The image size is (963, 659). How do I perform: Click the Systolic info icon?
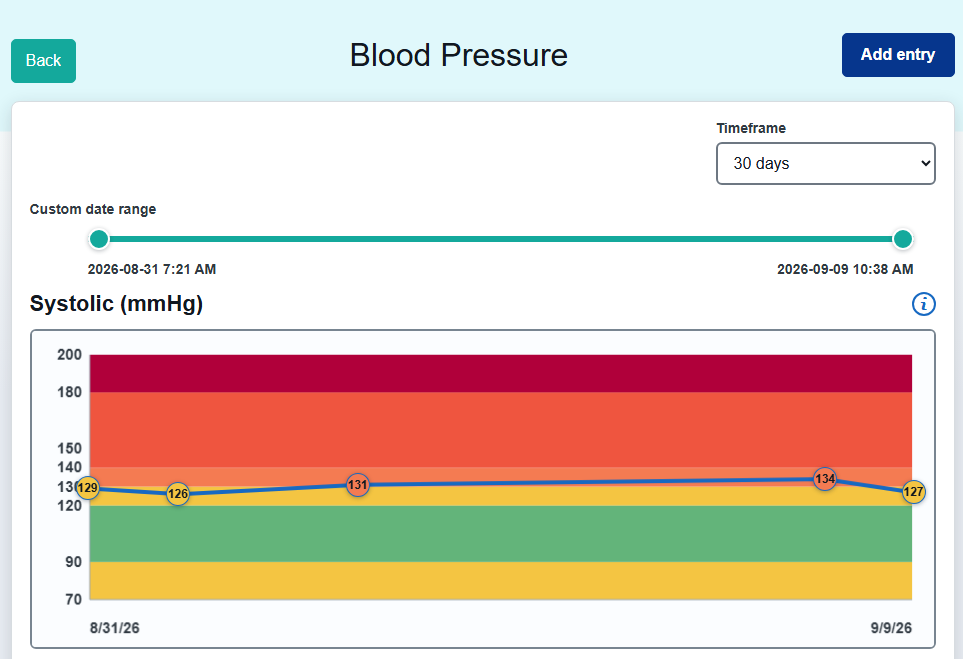(924, 304)
